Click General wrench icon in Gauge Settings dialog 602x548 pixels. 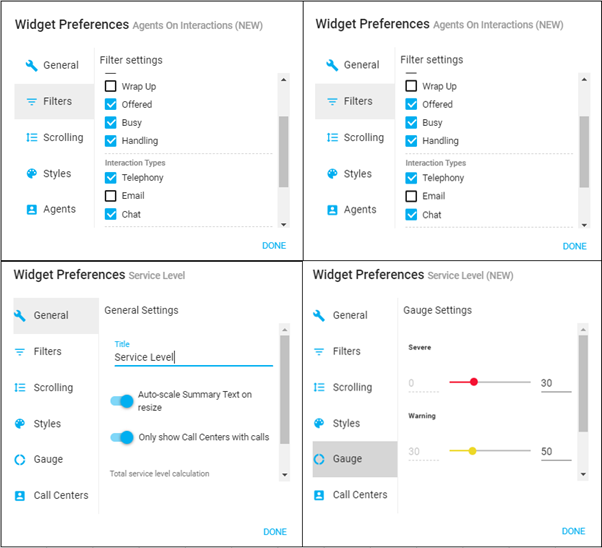pos(319,315)
